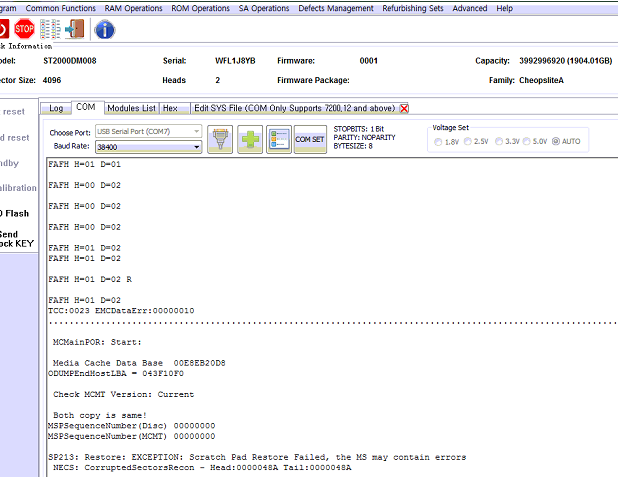Click the firmware value 0001

pyautogui.click(x=369, y=61)
